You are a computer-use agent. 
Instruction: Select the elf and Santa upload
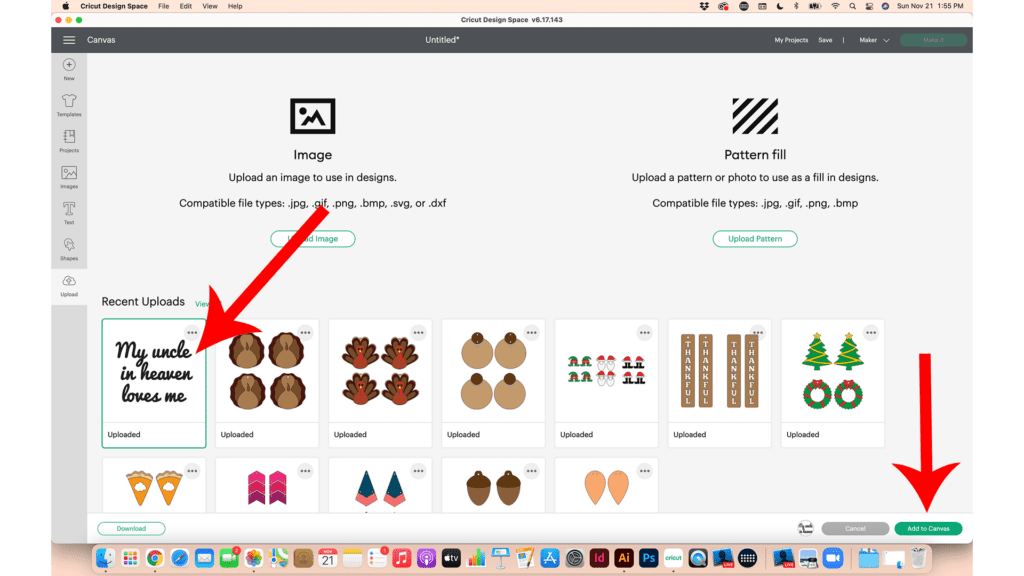(606, 383)
